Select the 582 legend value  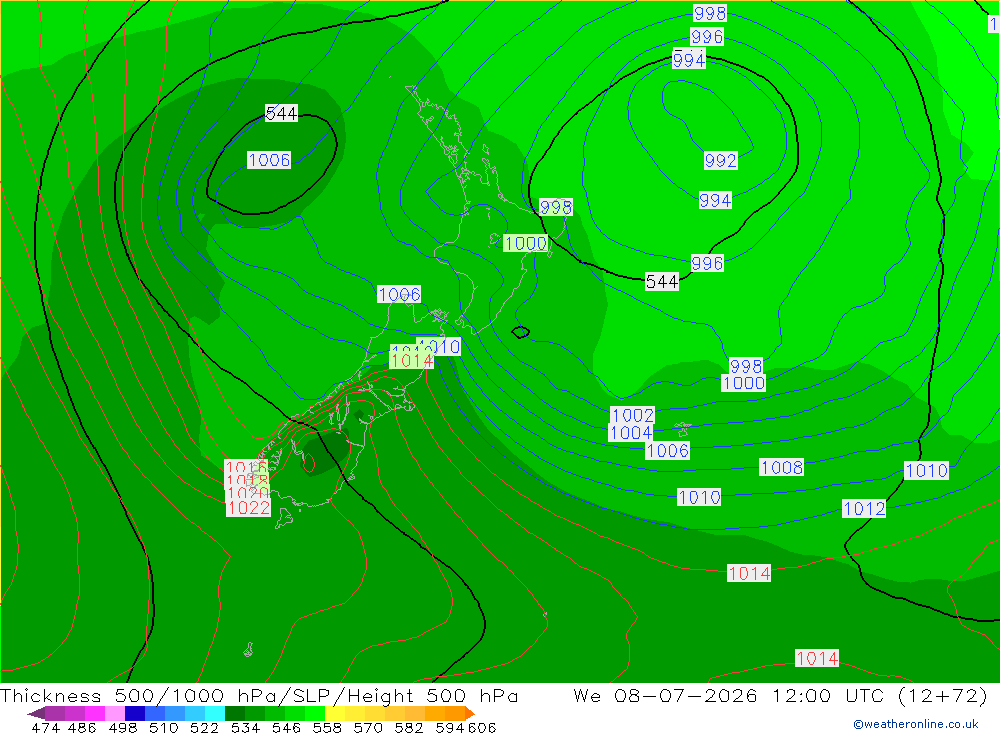pyautogui.click(x=409, y=727)
